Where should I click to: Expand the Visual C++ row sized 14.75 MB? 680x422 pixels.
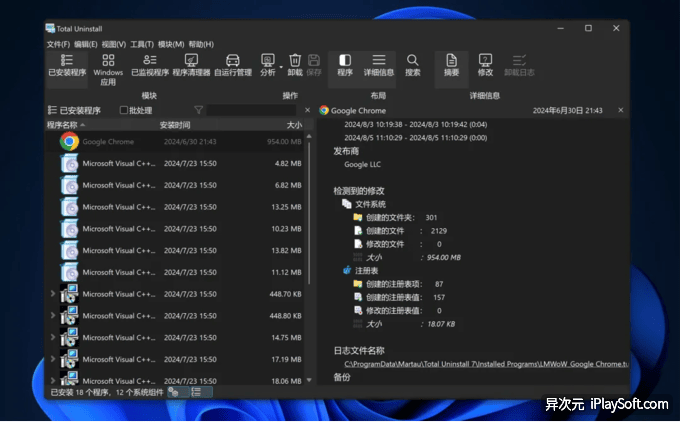pos(52,337)
